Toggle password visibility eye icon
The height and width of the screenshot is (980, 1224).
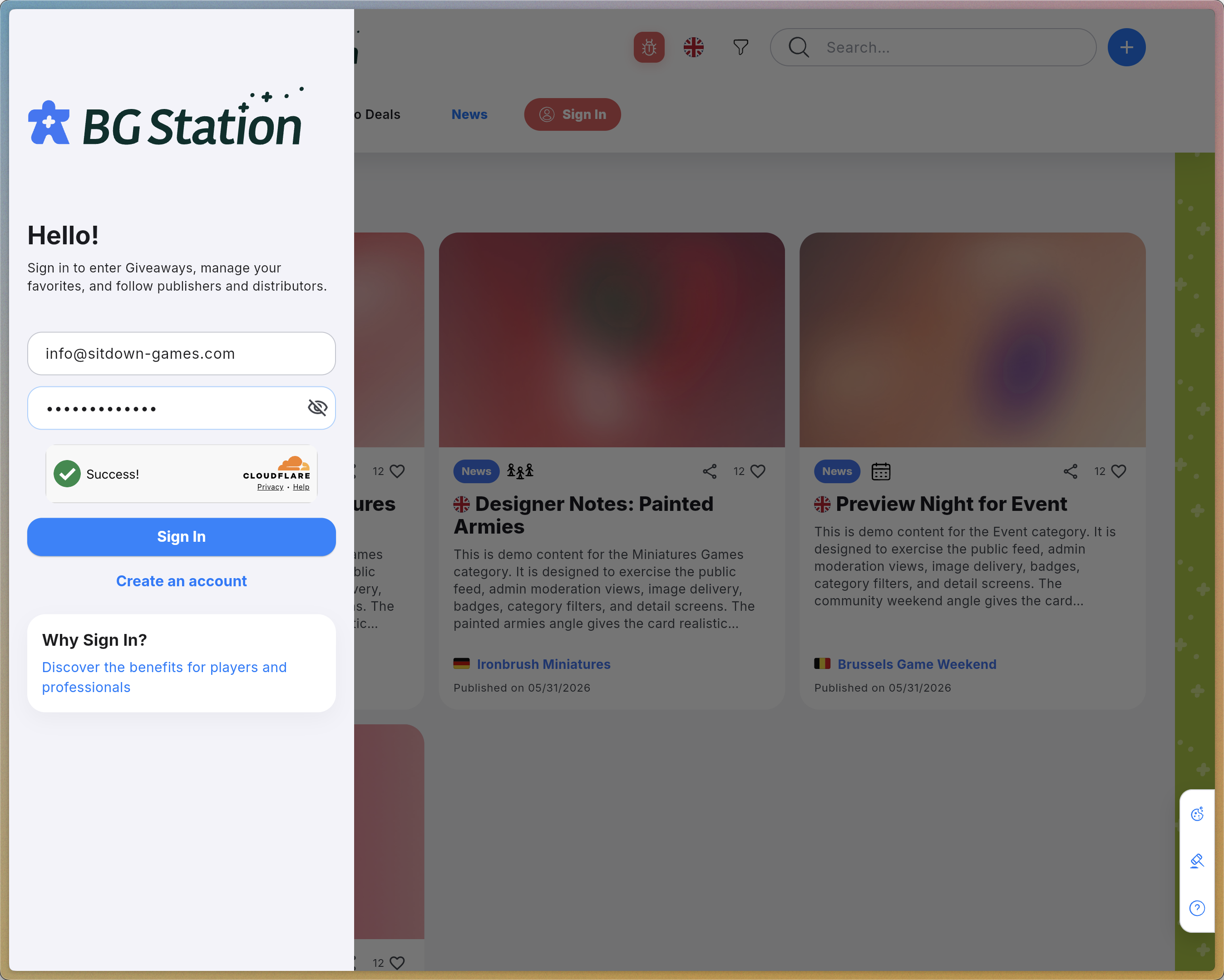(x=317, y=407)
